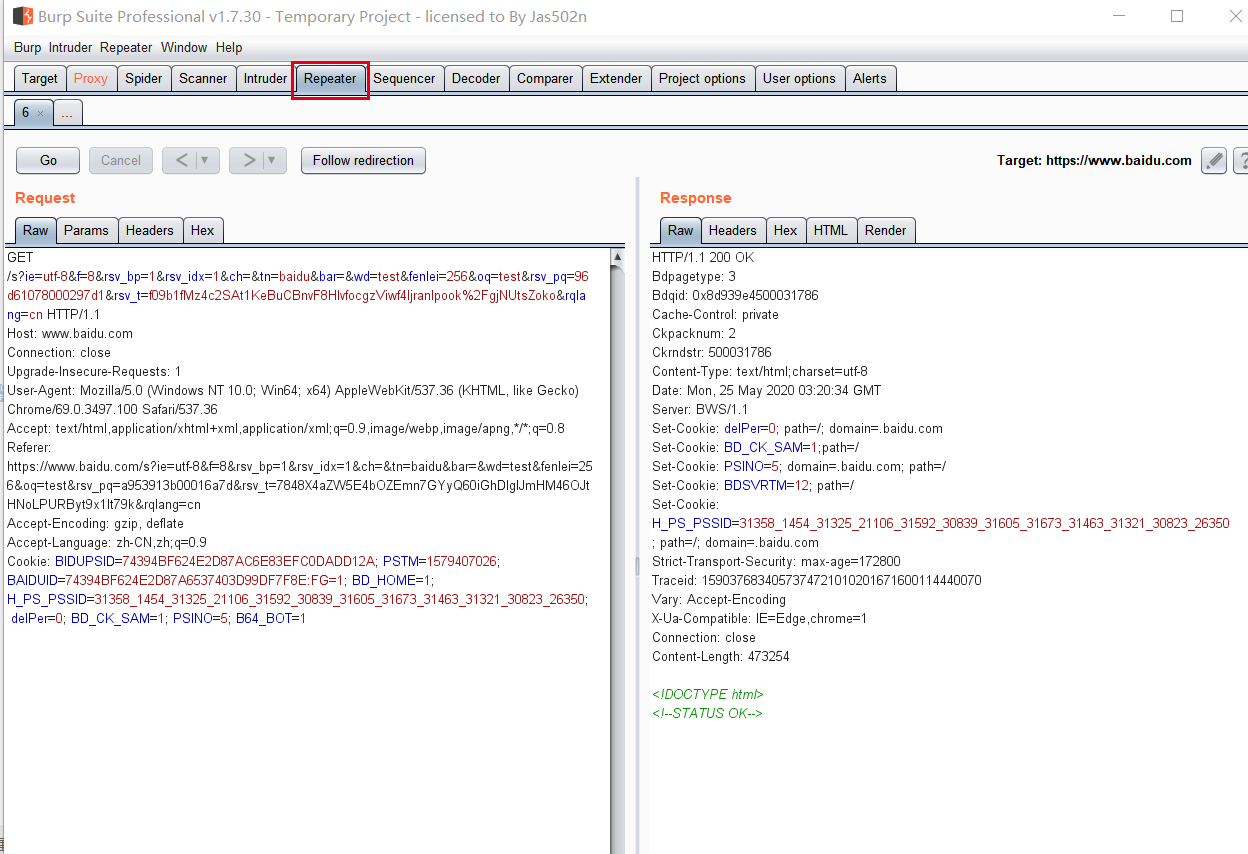Open the User options tab

[x=799, y=78]
